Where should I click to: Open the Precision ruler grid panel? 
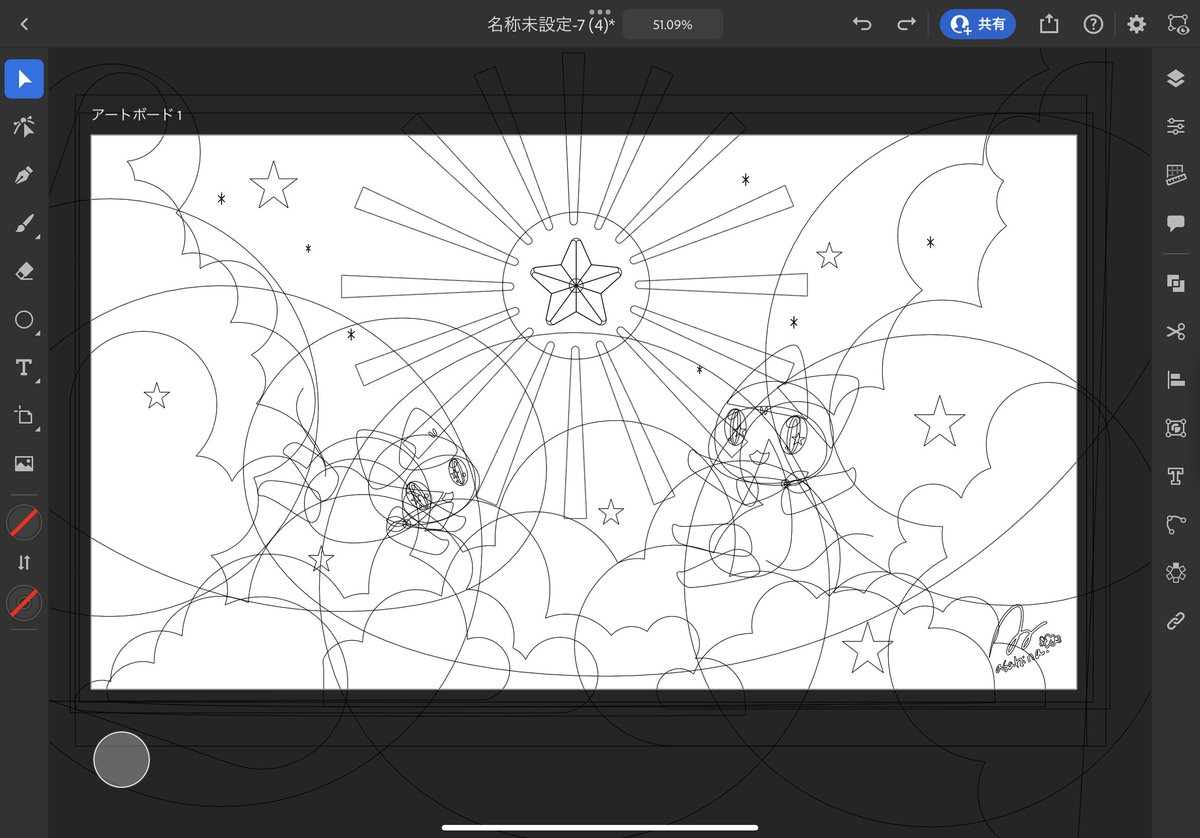point(1176,175)
